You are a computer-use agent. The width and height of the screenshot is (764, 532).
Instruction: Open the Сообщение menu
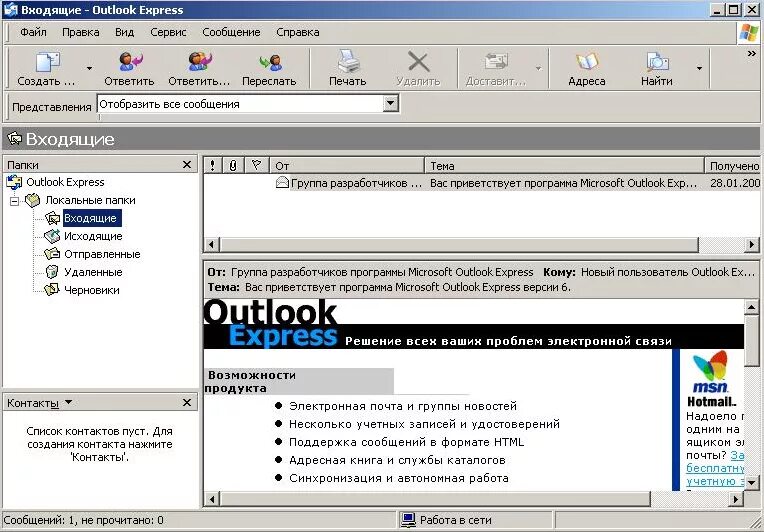(231, 32)
